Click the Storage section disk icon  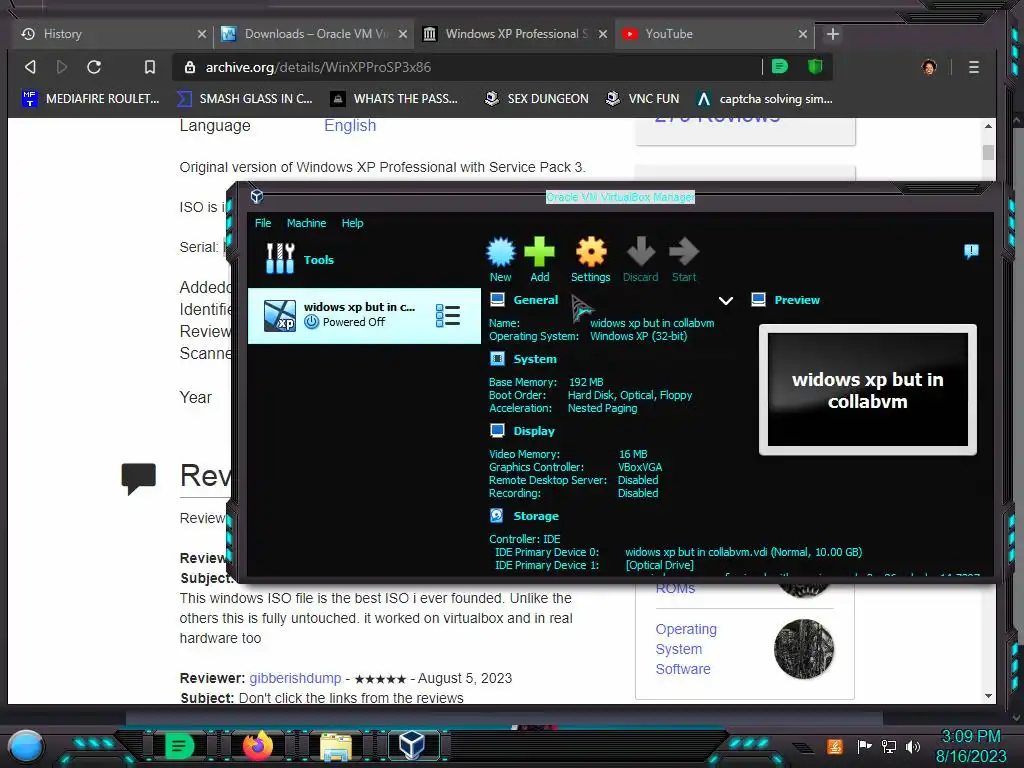tap(497, 515)
